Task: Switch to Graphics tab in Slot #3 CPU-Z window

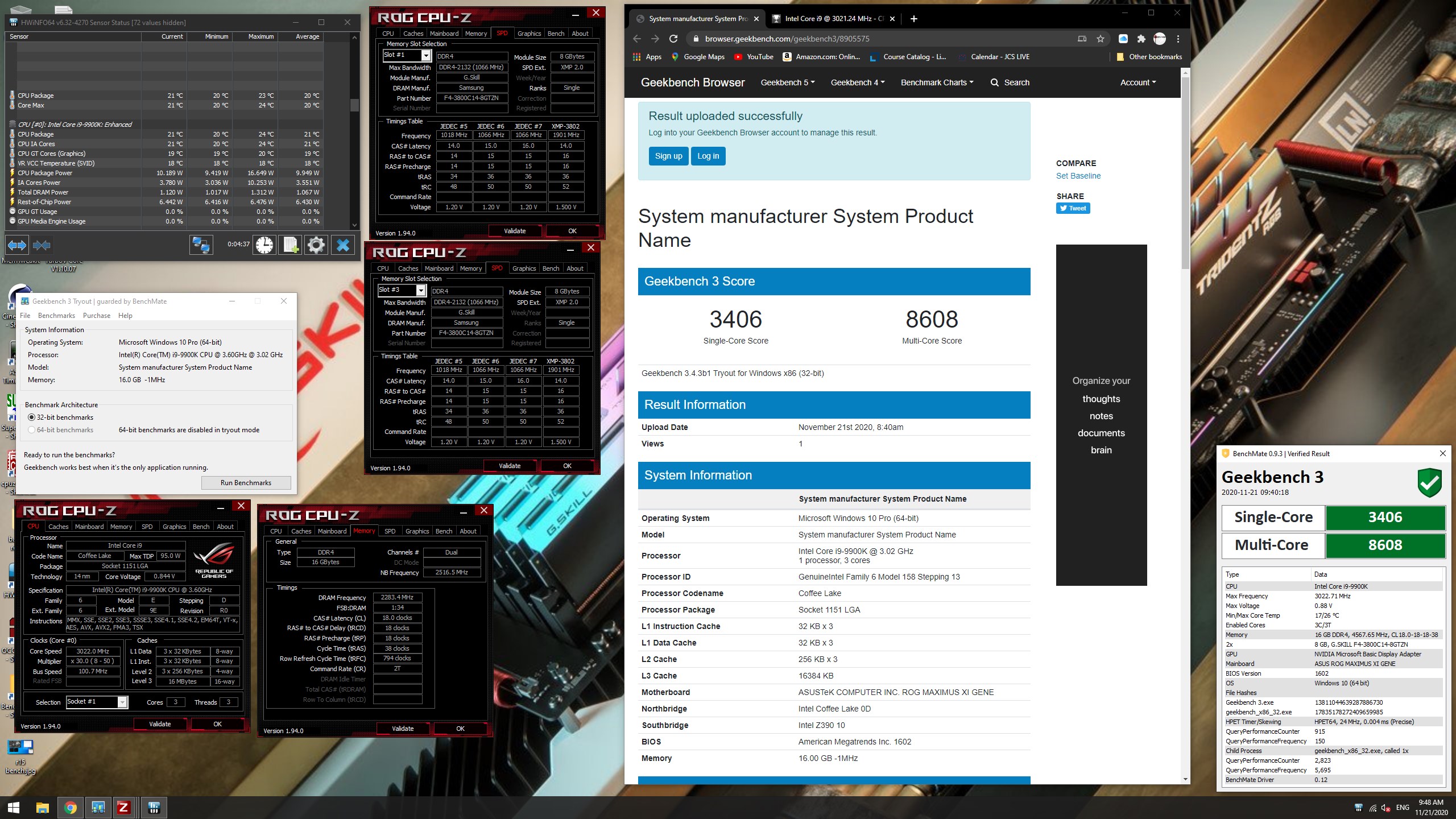Action: 524,268
